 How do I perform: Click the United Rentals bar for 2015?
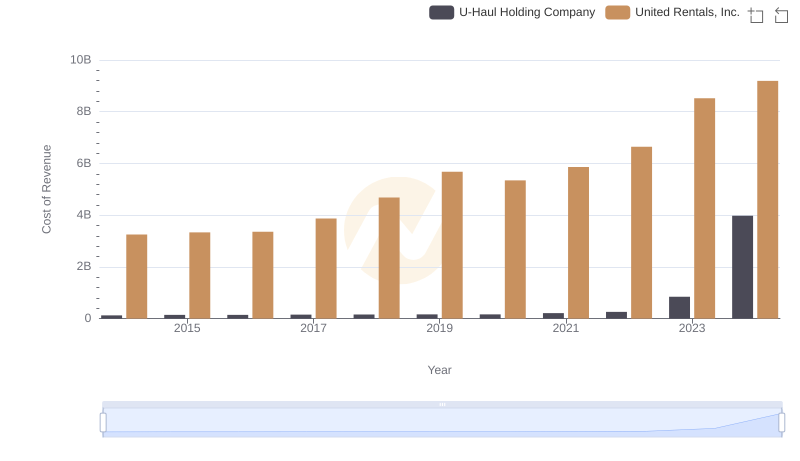coord(199,275)
